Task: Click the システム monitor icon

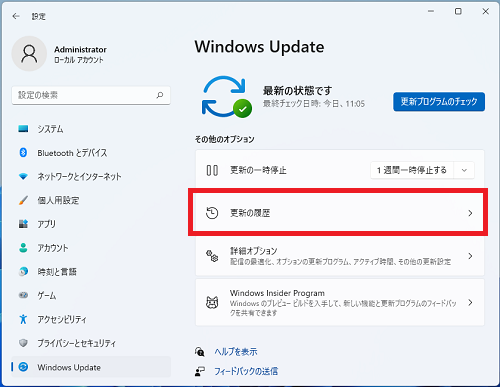Action: tap(23, 129)
